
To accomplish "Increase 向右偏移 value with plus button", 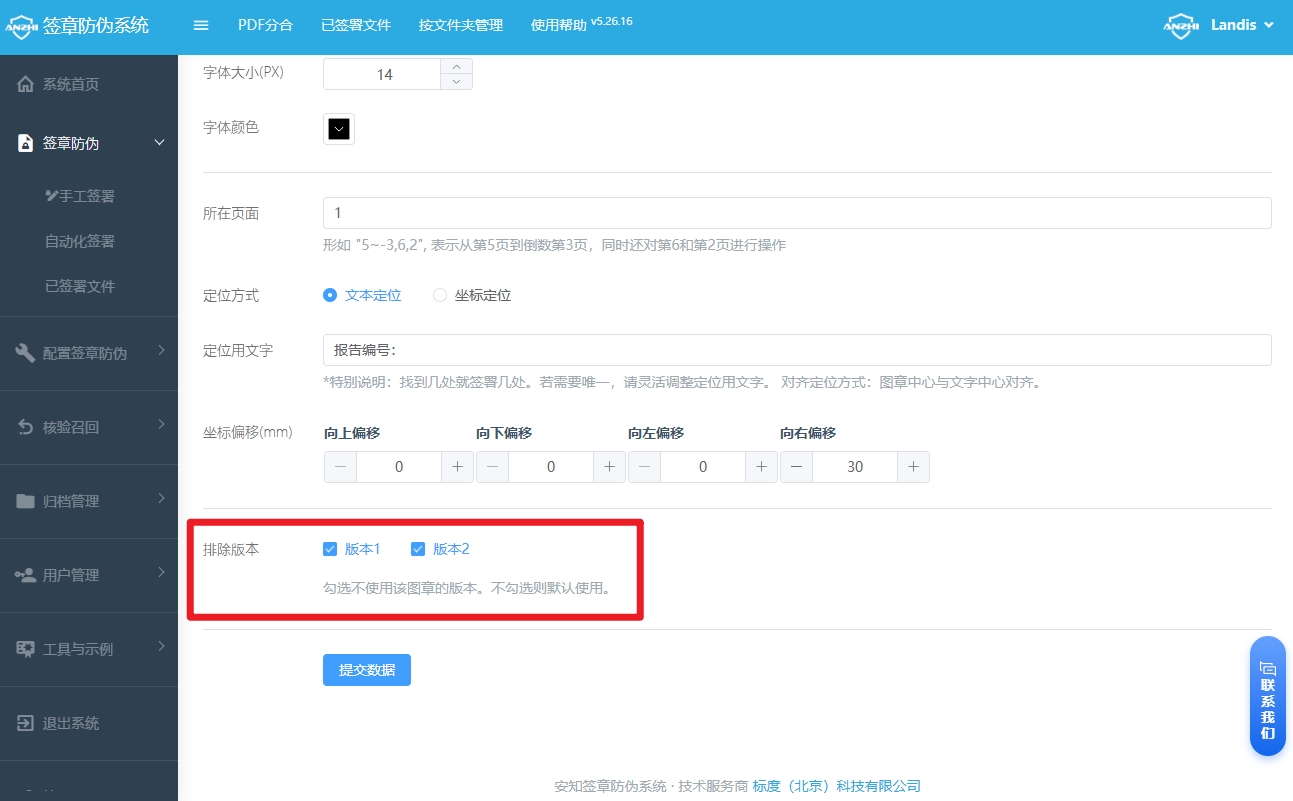I will click(913, 467).
